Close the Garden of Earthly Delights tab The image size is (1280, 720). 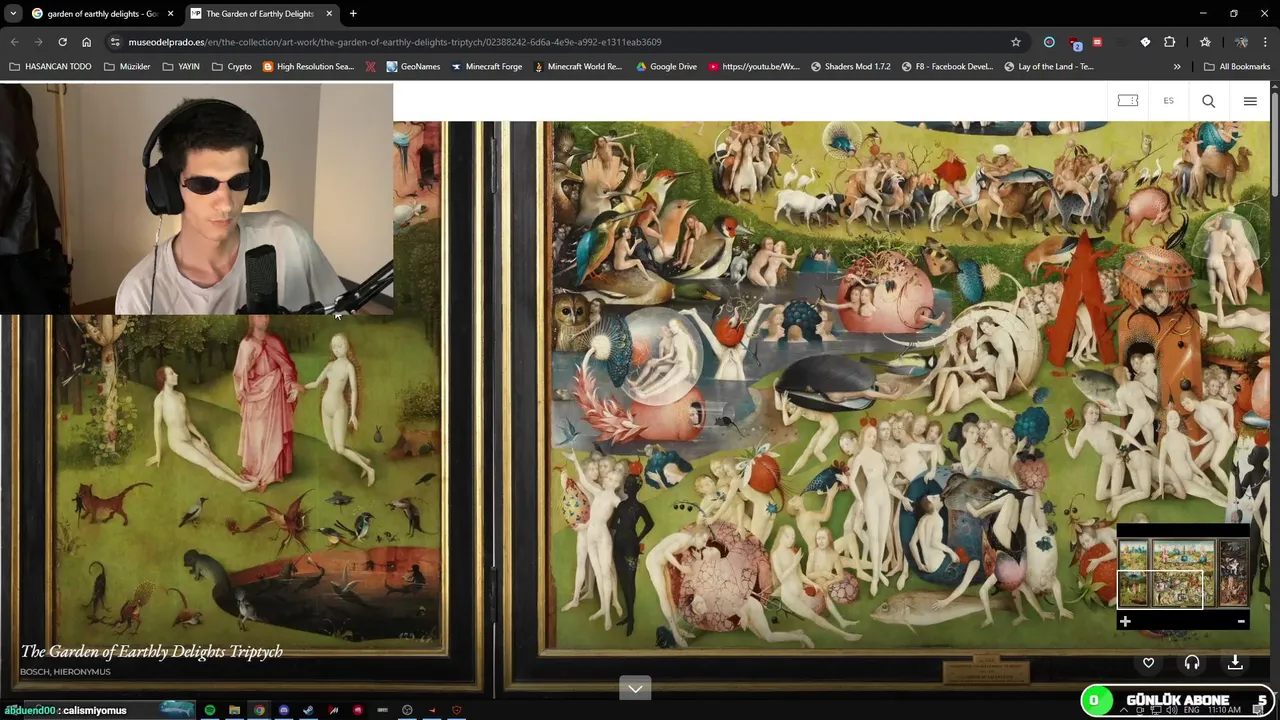[329, 14]
